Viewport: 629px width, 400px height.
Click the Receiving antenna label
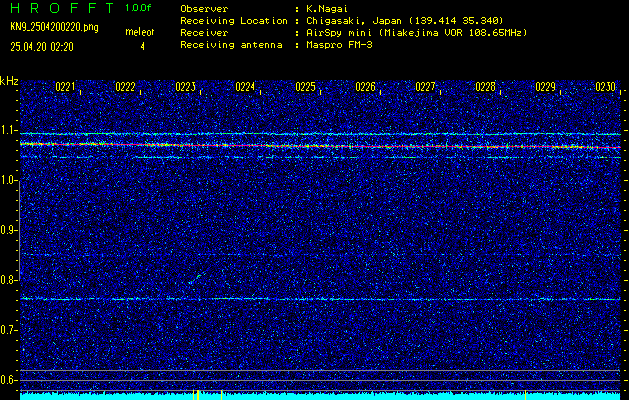pos(231,45)
